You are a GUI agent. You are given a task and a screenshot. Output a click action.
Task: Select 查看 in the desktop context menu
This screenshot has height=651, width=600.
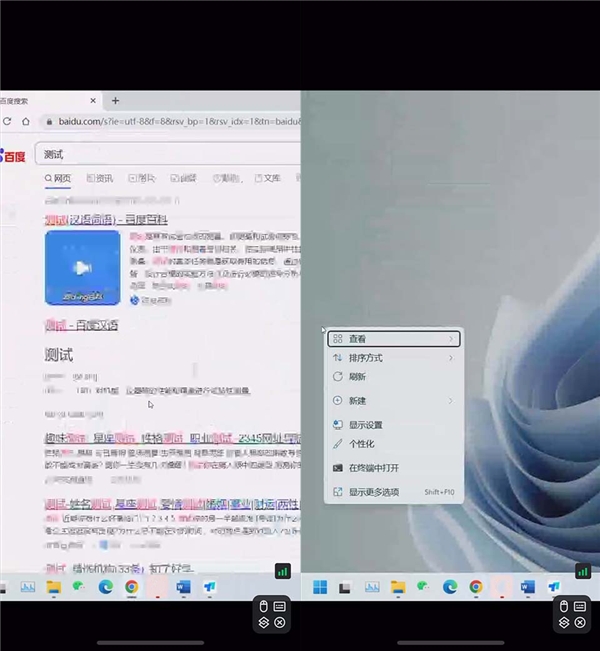point(394,339)
